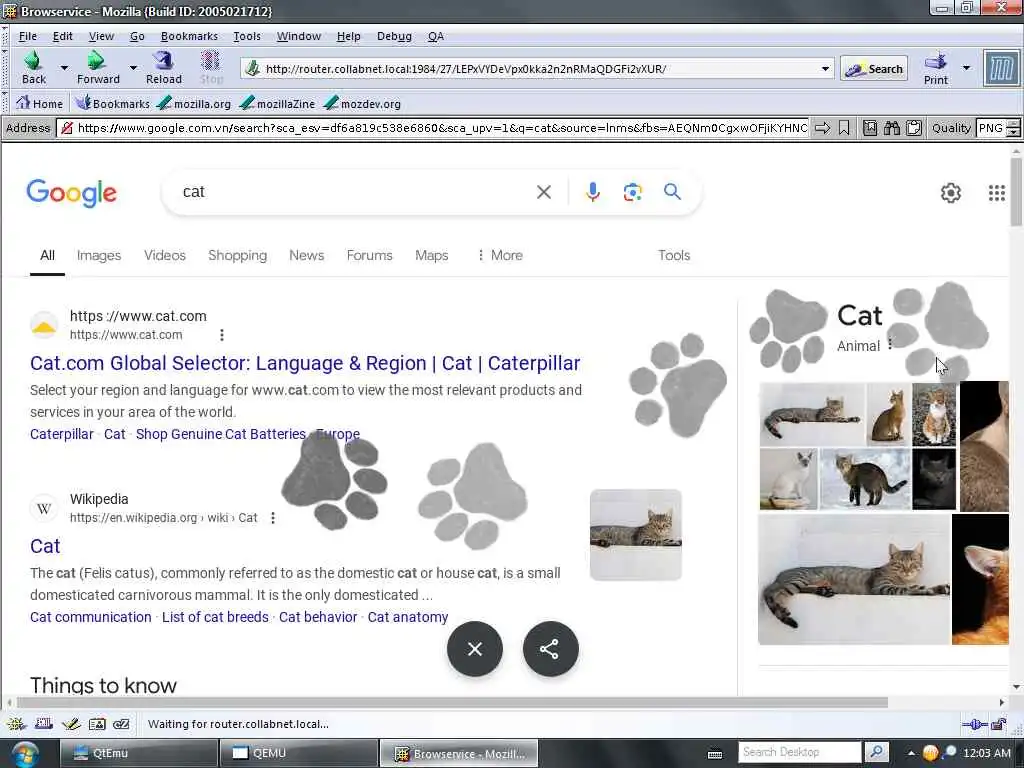Click the horizontal scrollbar at page bottom
Viewport: 1024px width, 768px height.
coord(452,703)
